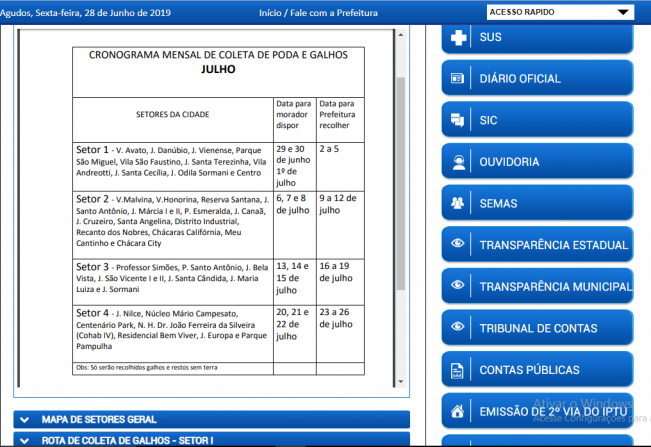Screen dimensions: 651x447
Task: Click the SUS medical cross icon
Action: tap(458, 37)
